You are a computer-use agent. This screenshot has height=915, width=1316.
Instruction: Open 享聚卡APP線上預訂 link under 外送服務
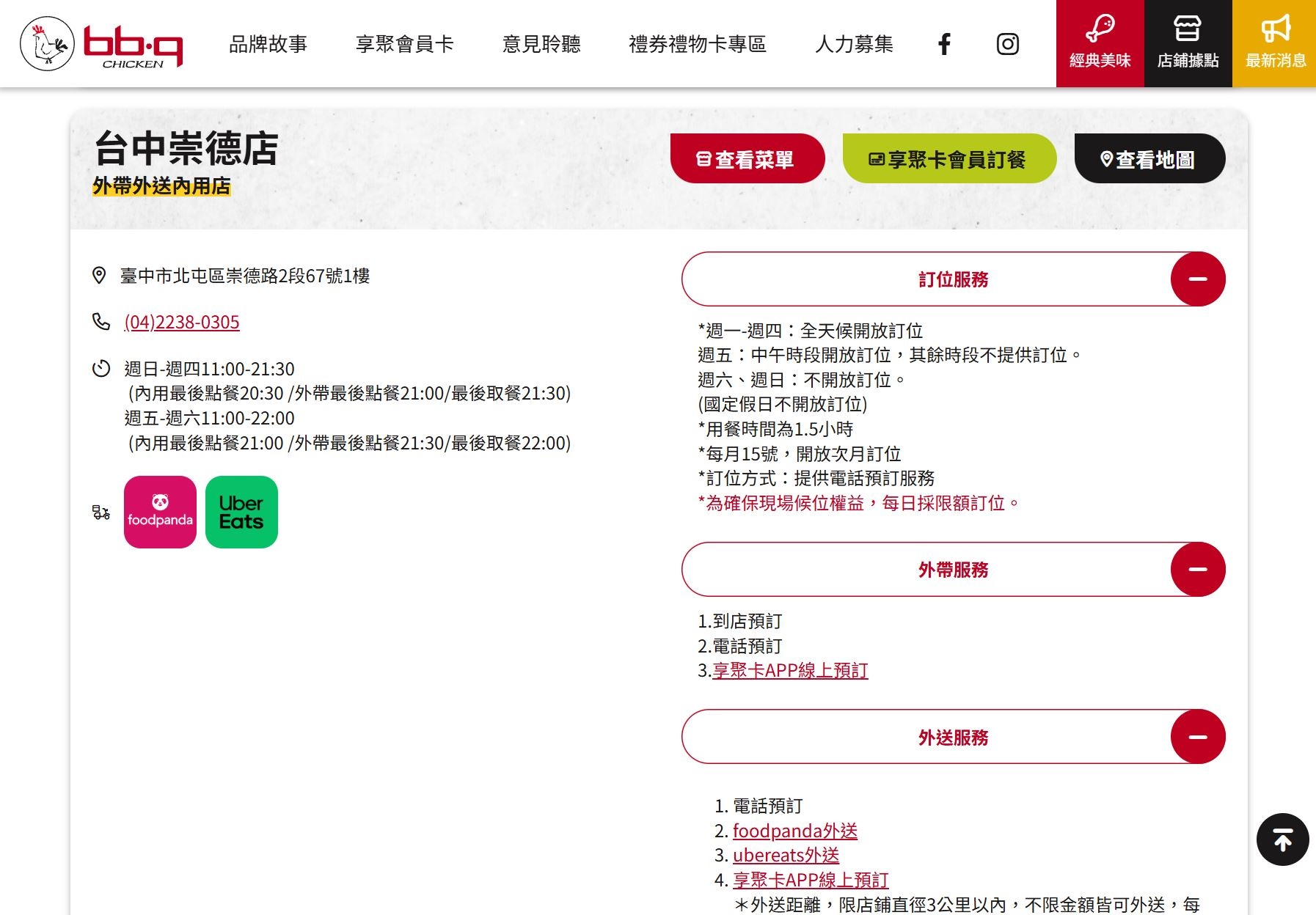point(811,880)
